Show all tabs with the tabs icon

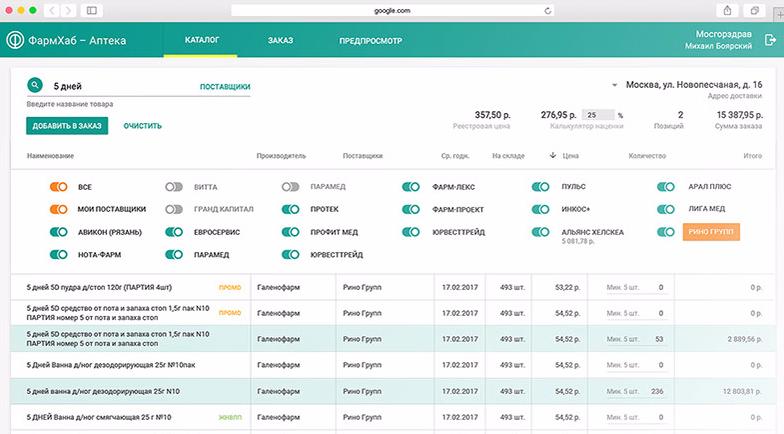pyautogui.click(x=754, y=10)
